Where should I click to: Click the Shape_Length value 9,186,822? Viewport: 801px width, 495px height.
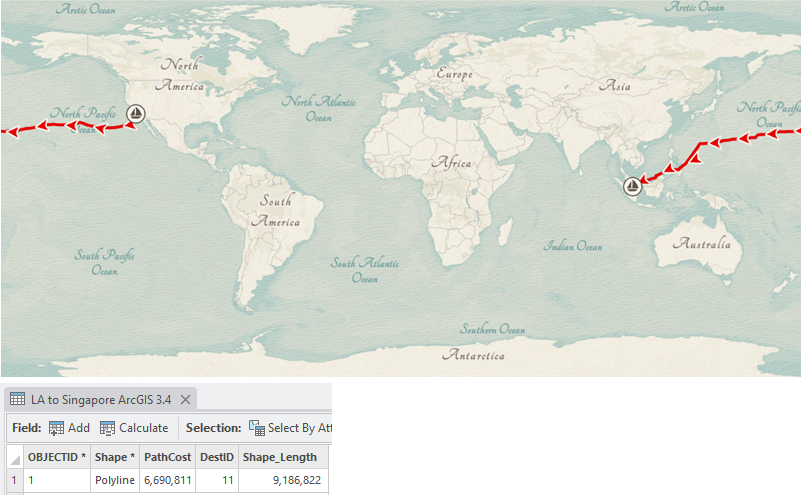[283, 480]
